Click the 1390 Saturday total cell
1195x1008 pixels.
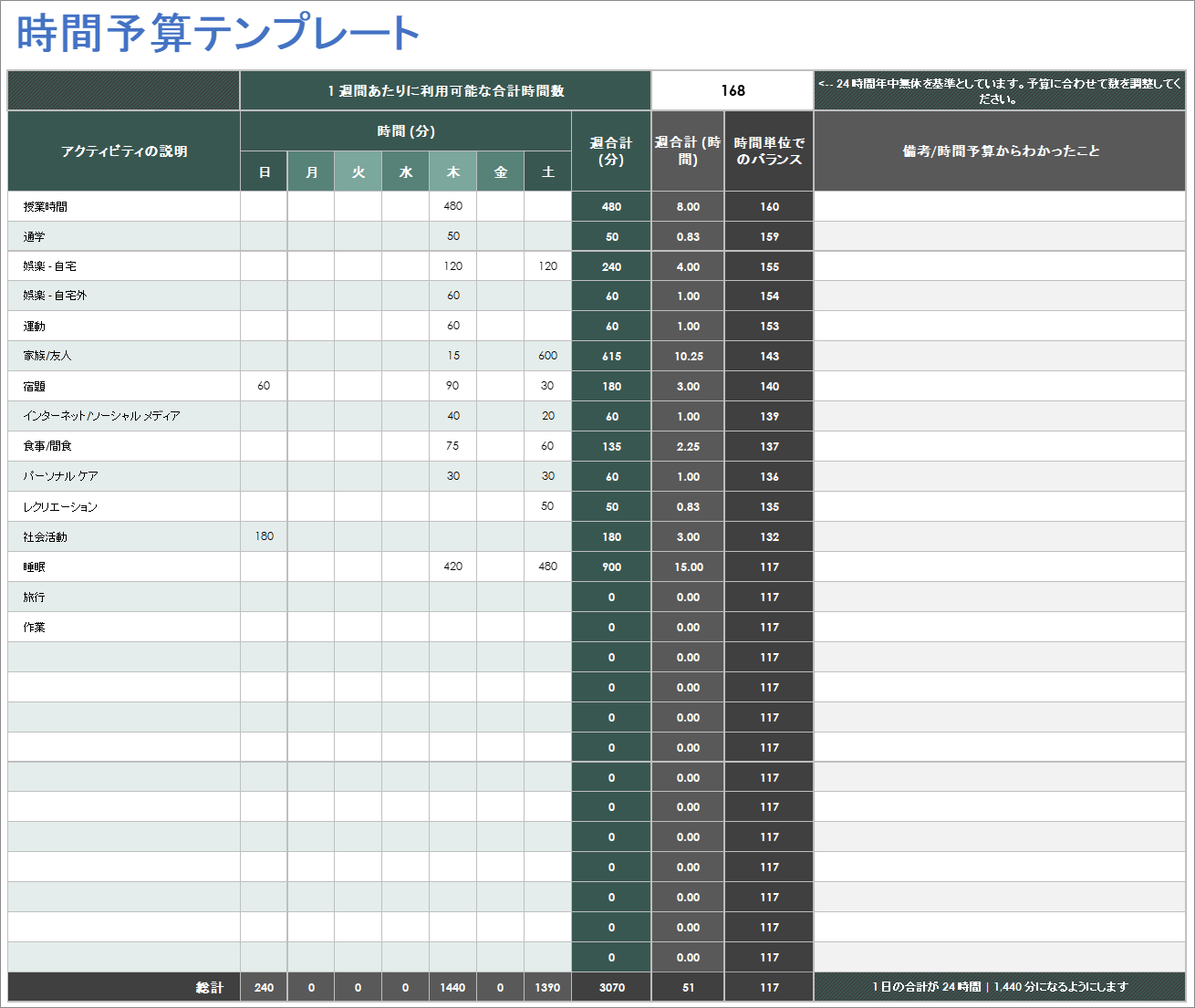(x=548, y=987)
